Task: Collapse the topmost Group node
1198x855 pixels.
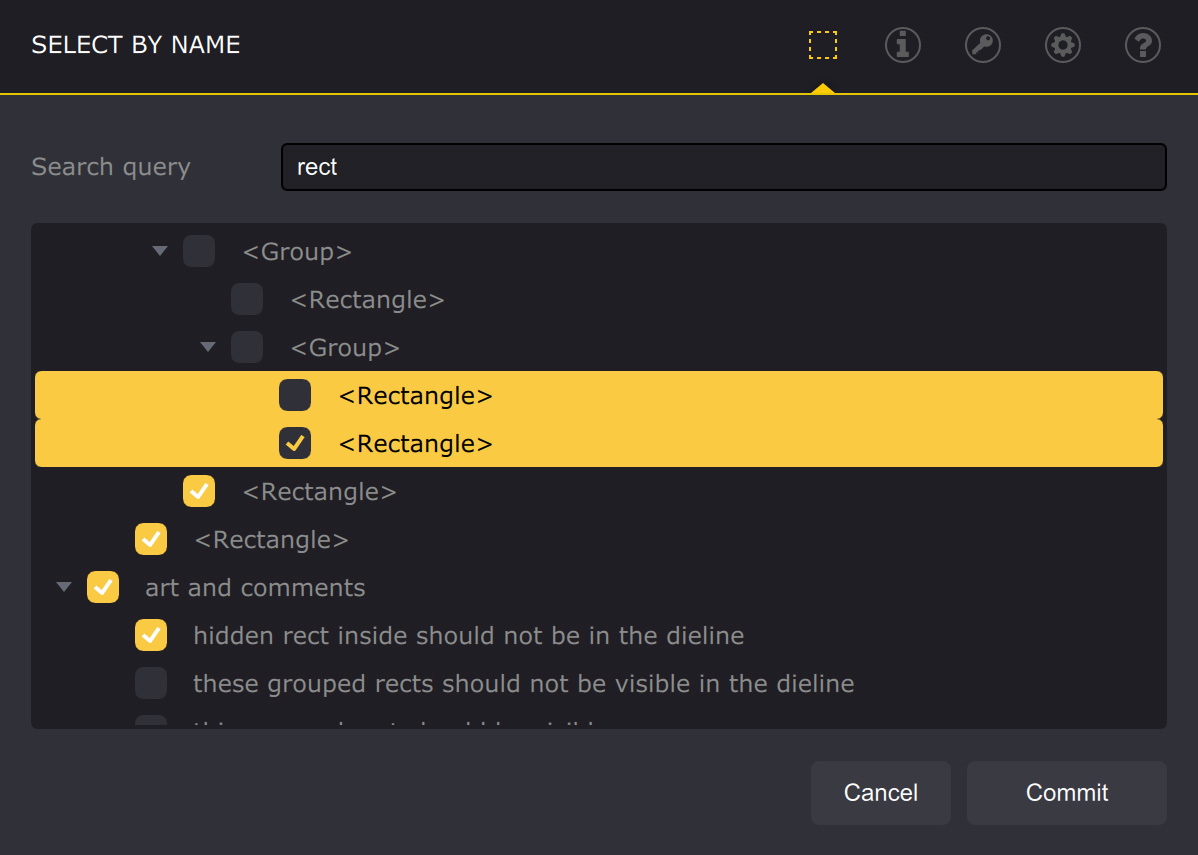Action: pos(159,251)
